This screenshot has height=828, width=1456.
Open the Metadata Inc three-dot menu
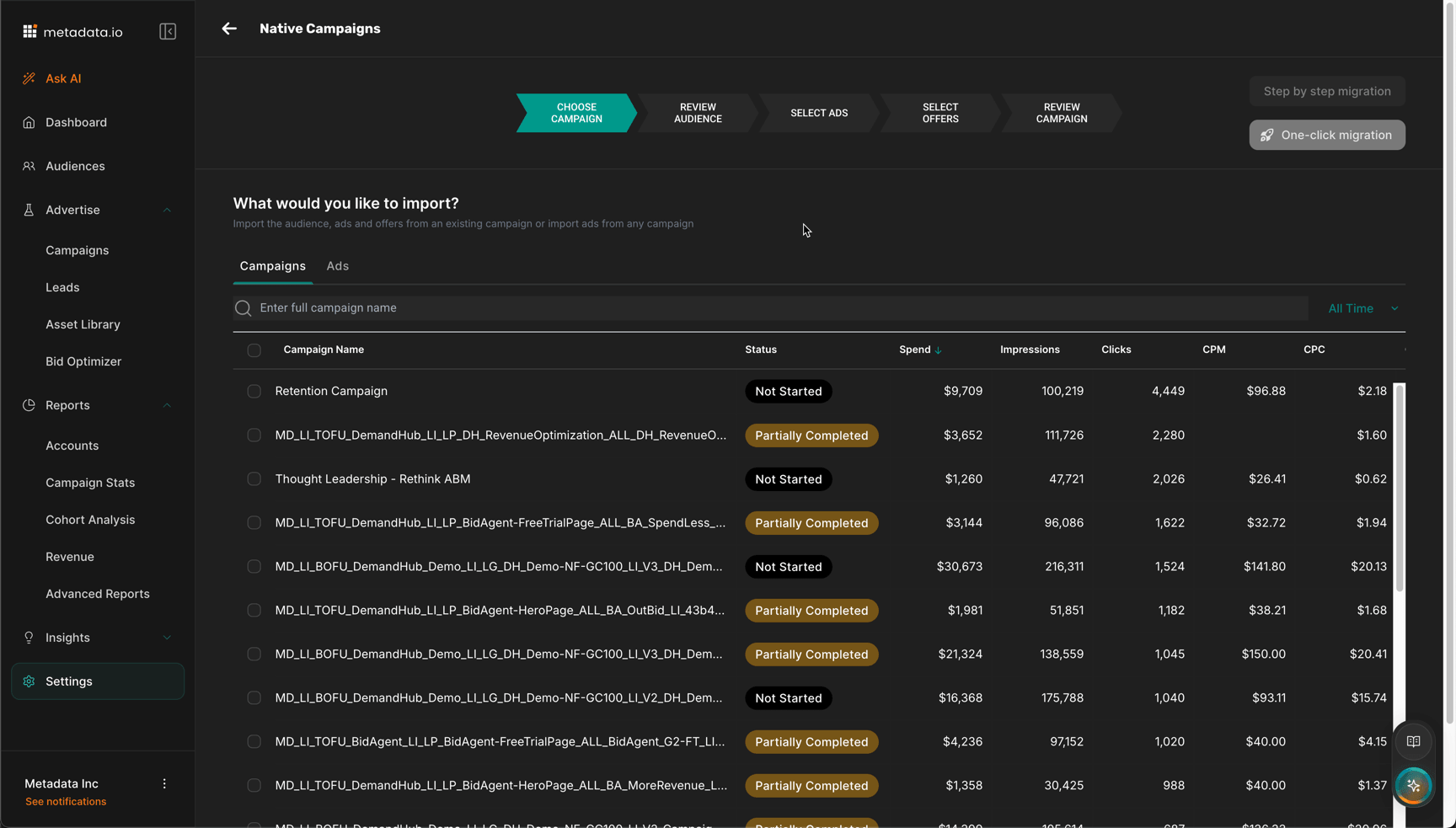tap(164, 783)
